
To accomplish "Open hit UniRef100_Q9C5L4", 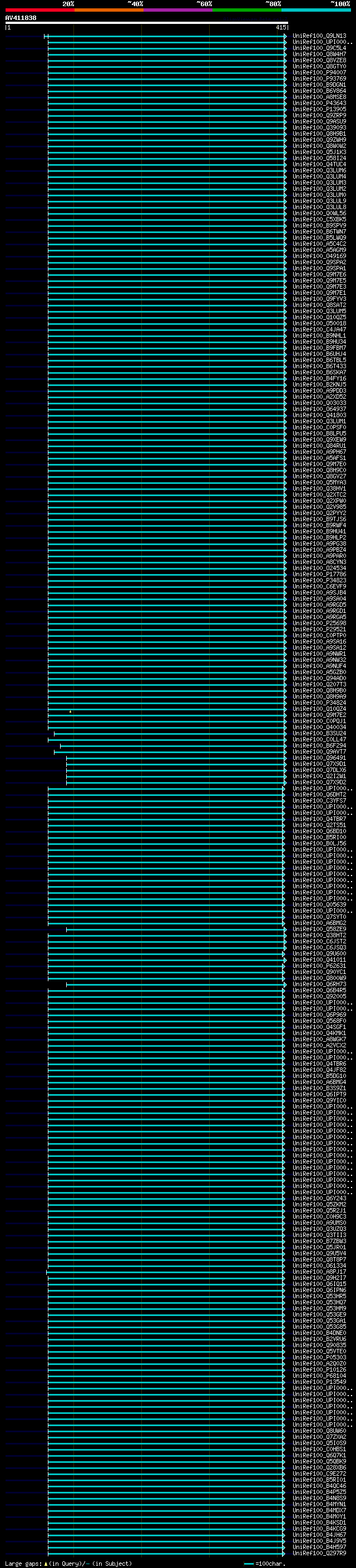I will click(x=319, y=48).
